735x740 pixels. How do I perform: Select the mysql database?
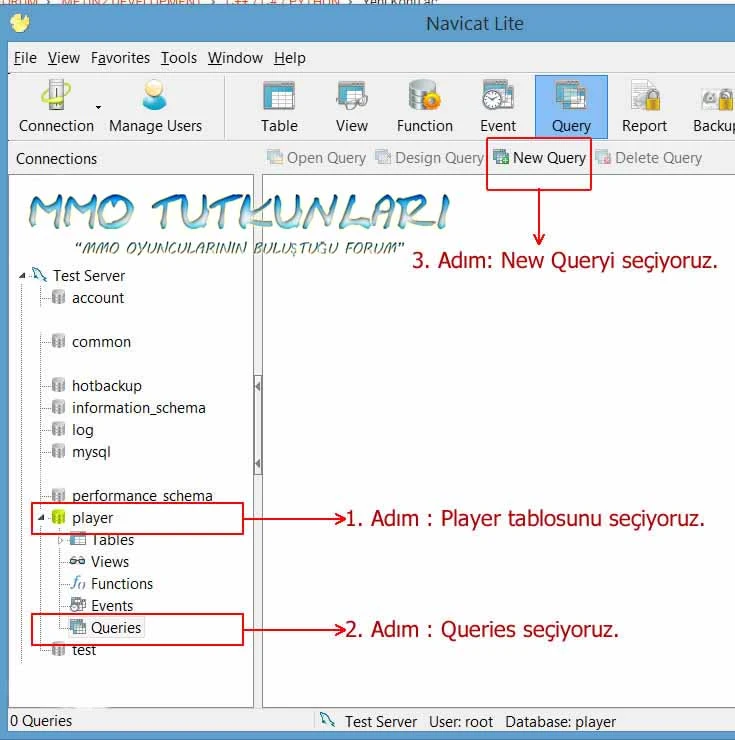coord(91,452)
